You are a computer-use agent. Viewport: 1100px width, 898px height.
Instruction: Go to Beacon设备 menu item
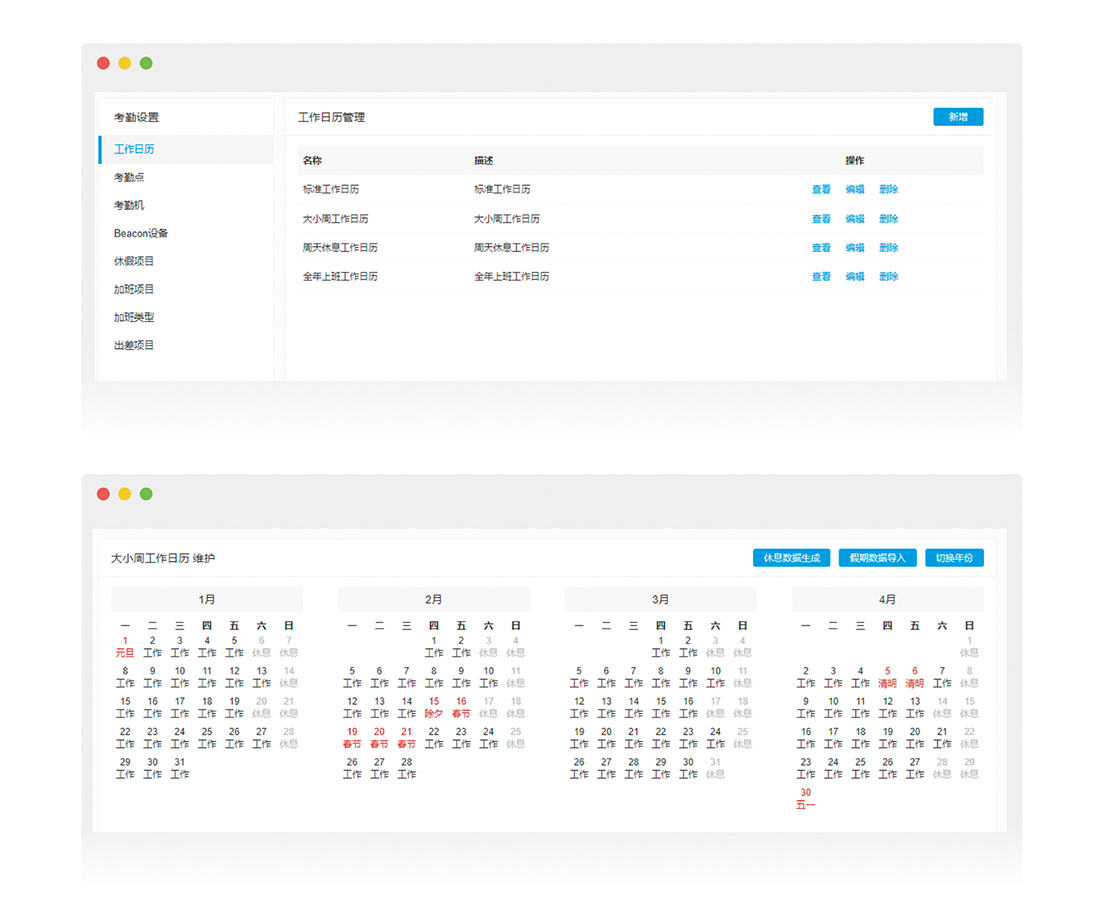pyautogui.click(x=141, y=233)
